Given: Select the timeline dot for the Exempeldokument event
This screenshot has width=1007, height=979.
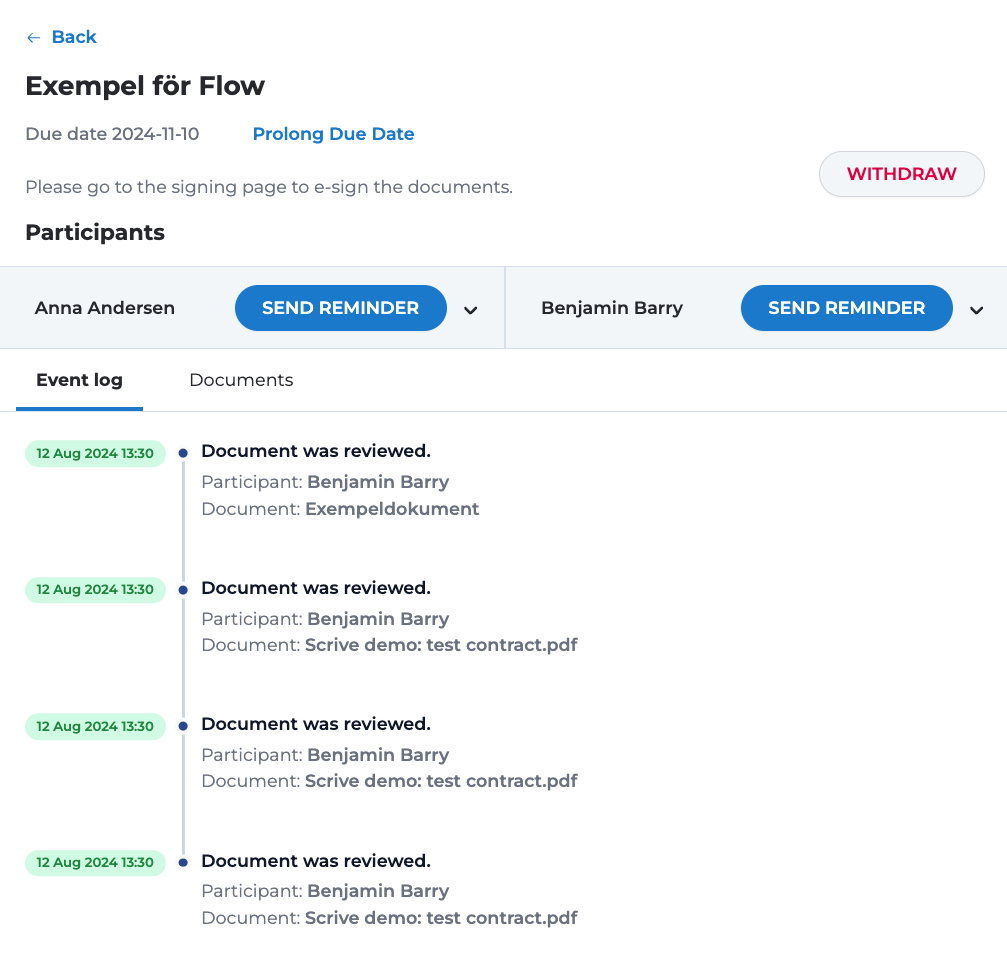Looking at the screenshot, I should (x=183, y=453).
